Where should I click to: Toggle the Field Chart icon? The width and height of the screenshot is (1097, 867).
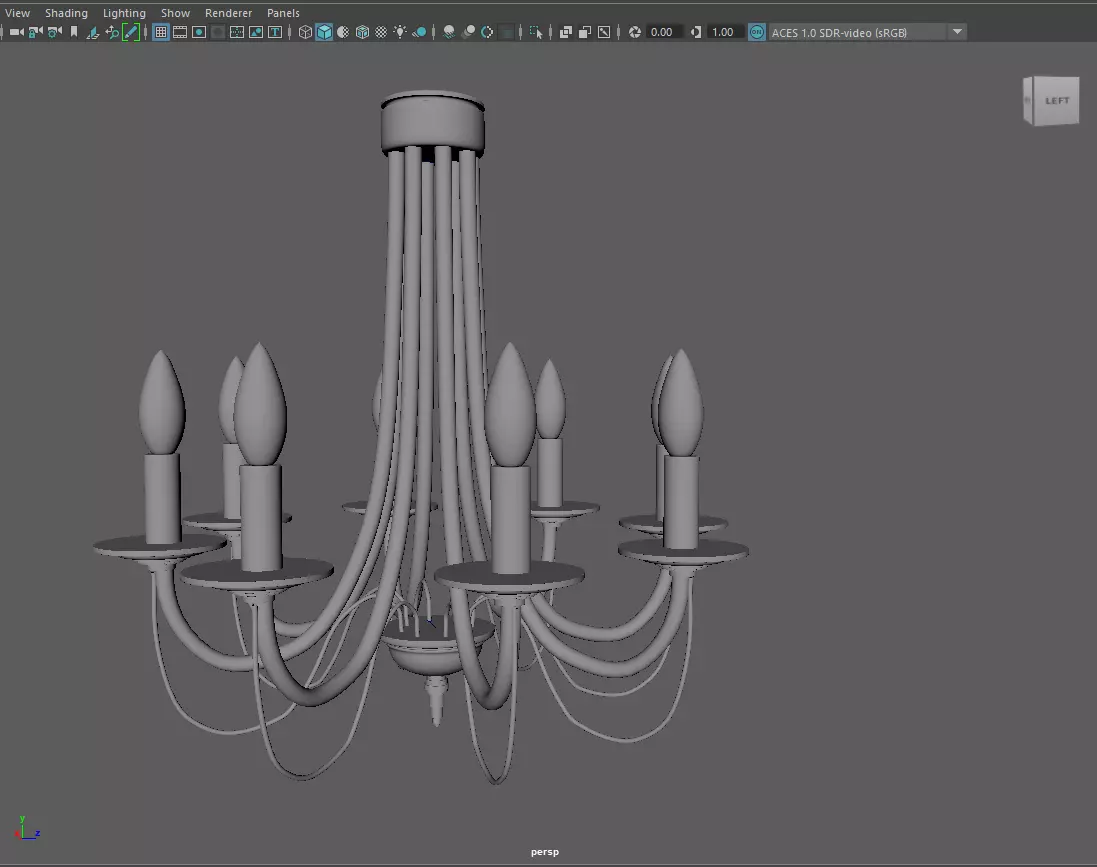(237, 31)
